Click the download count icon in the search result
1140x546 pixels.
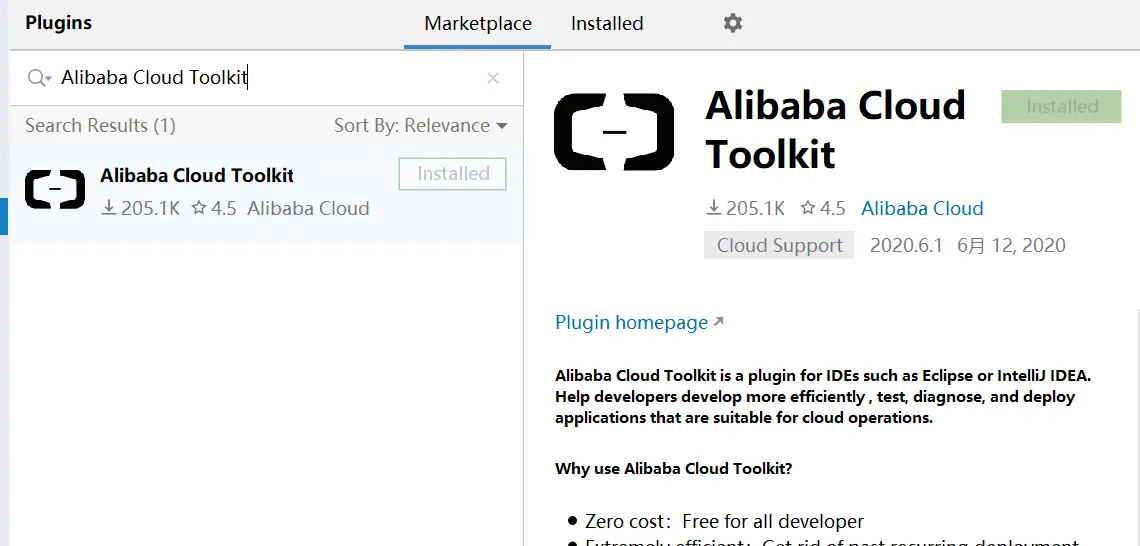[x=109, y=208]
